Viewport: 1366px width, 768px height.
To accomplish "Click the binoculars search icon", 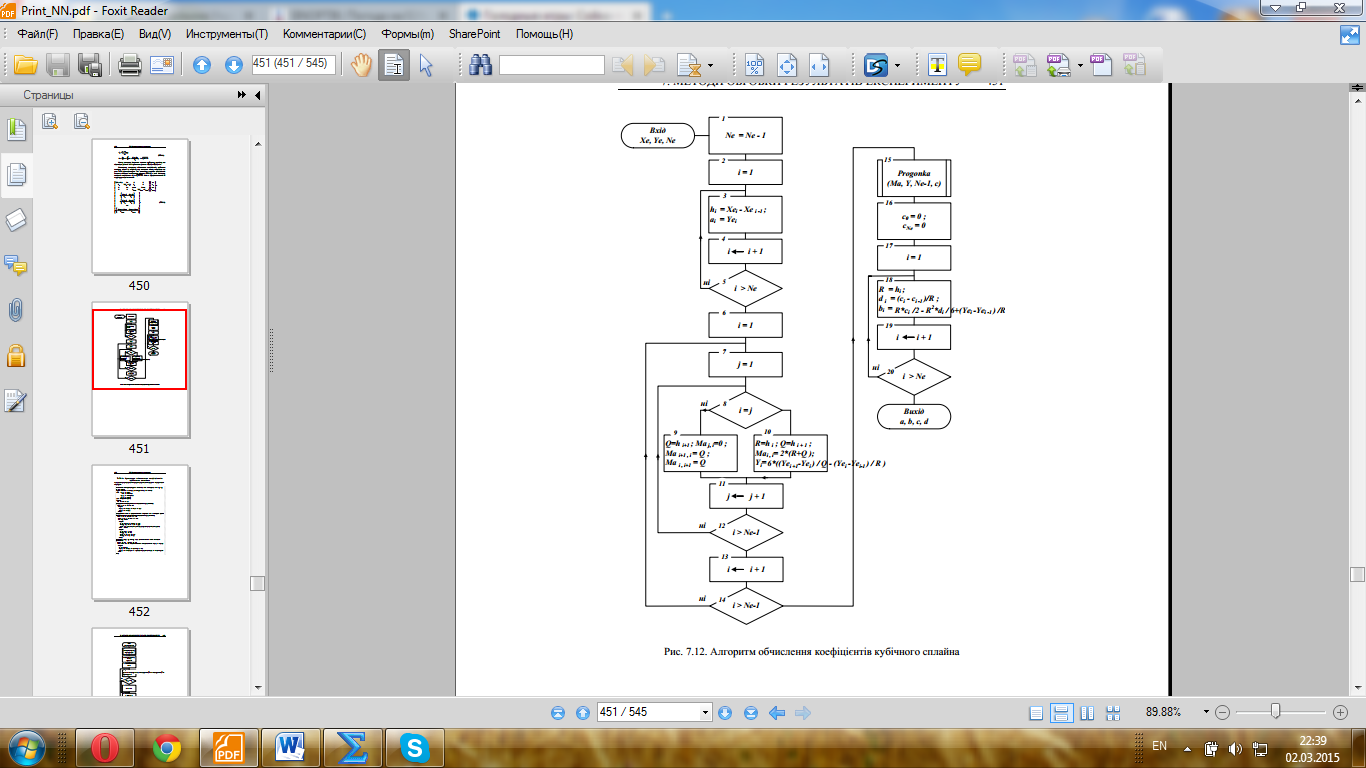I will point(480,65).
